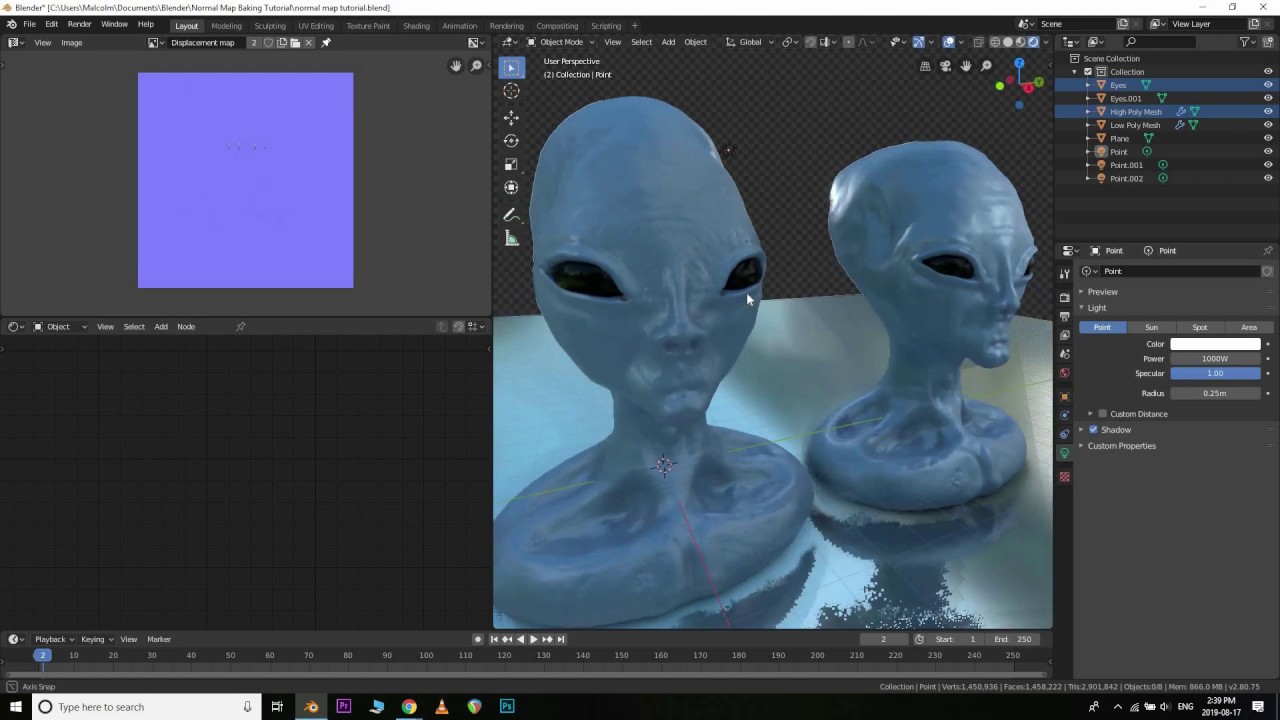This screenshot has height=720, width=1280.
Task: Jump to the timeline end frame
Action: coord(560,639)
